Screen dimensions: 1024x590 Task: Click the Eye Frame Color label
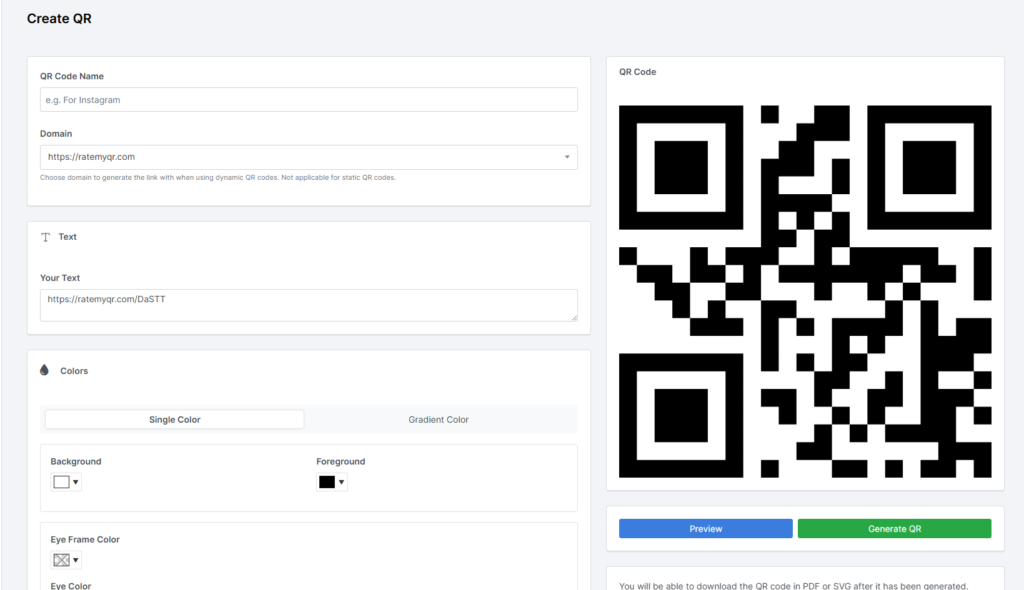(85, 540)
